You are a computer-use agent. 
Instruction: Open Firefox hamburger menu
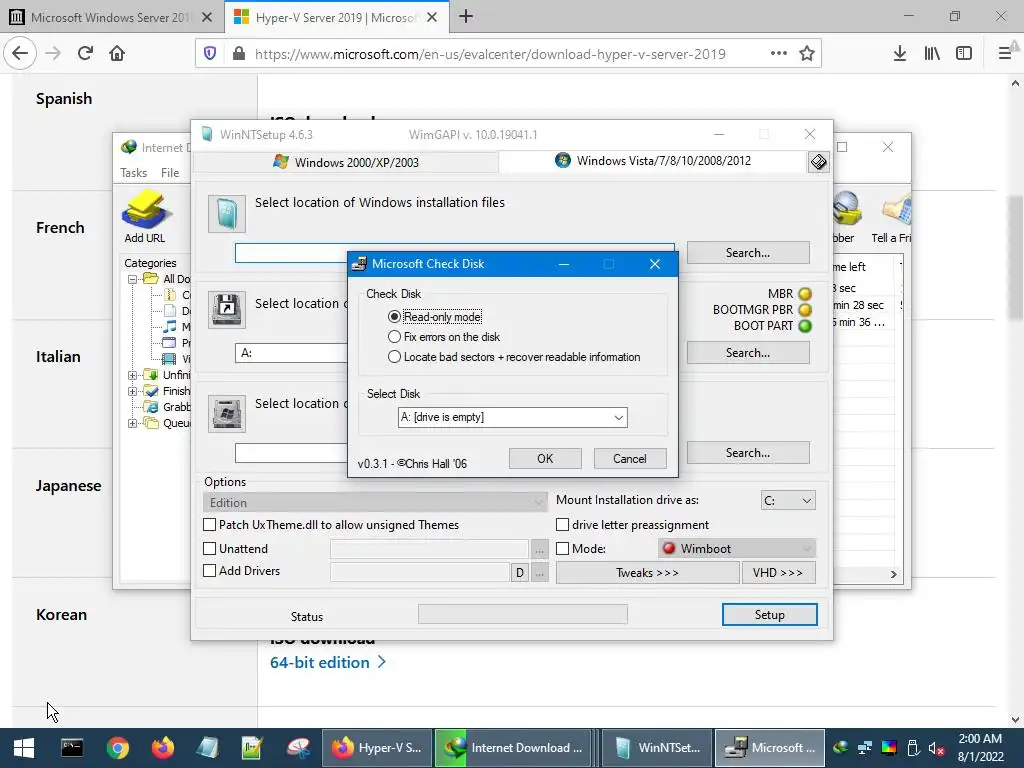click(x=1004, y=54)
